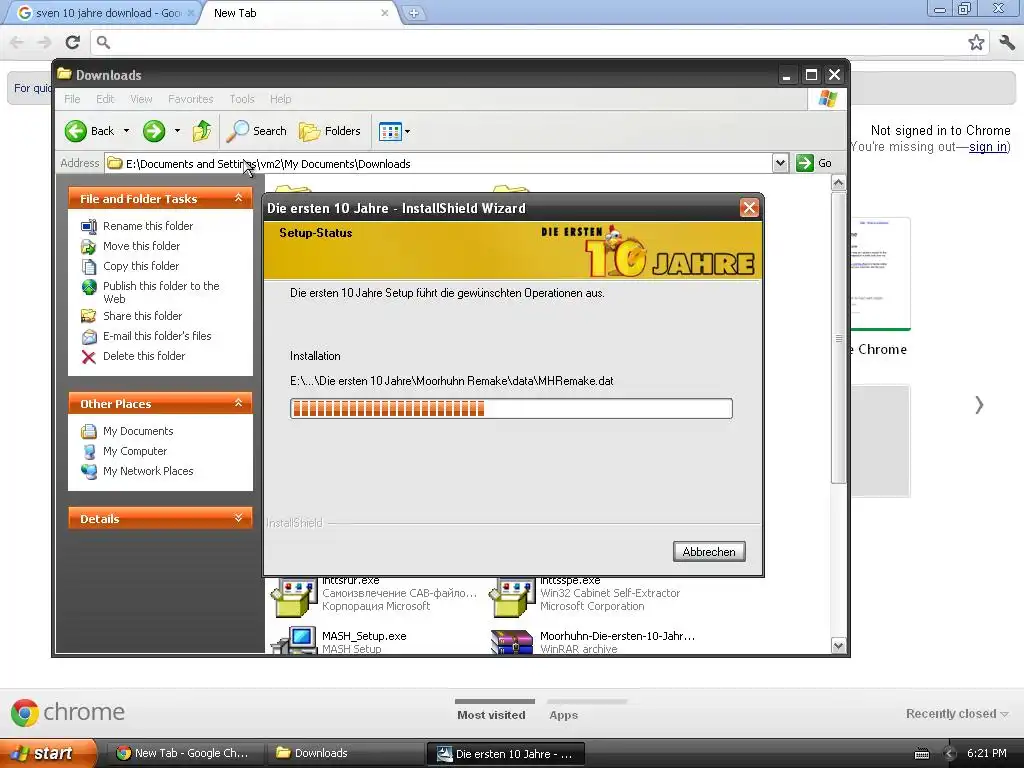Select the Корпорация Microsoft cabinet file icon
This screenshot has height=768, width=1024.
click(293, 598)
